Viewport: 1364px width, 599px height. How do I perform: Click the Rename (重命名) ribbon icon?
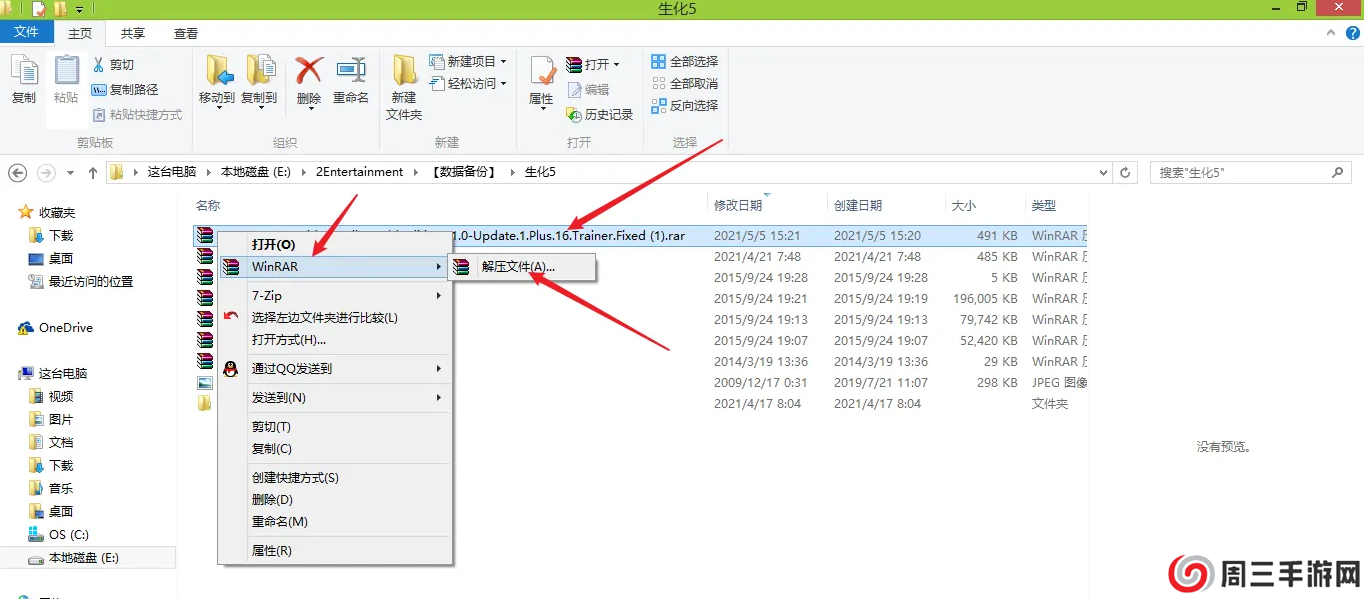coord(351,72)
